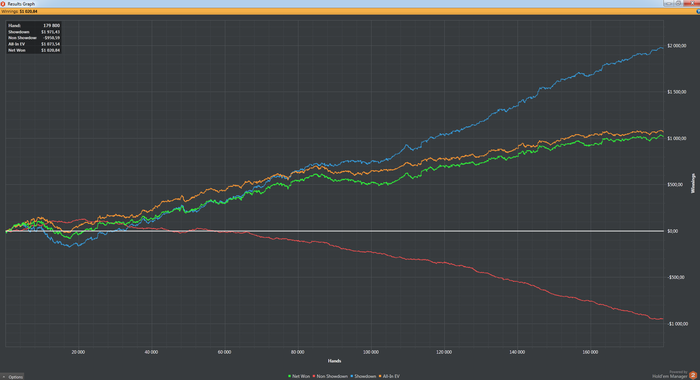Click the All-In EV row in stats box
The image size is (700, 380).
click(34, 44)
